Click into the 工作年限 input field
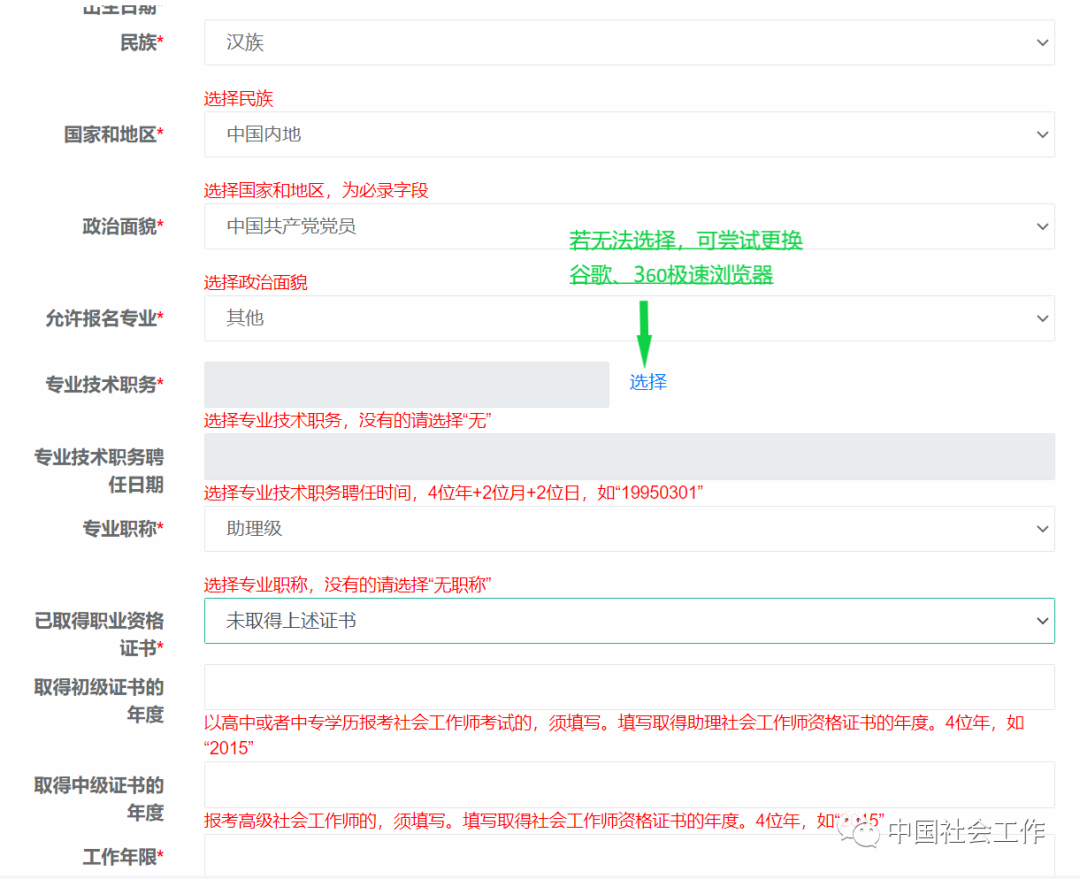Viewport: 1080px width, 879px height. (628, 856)
